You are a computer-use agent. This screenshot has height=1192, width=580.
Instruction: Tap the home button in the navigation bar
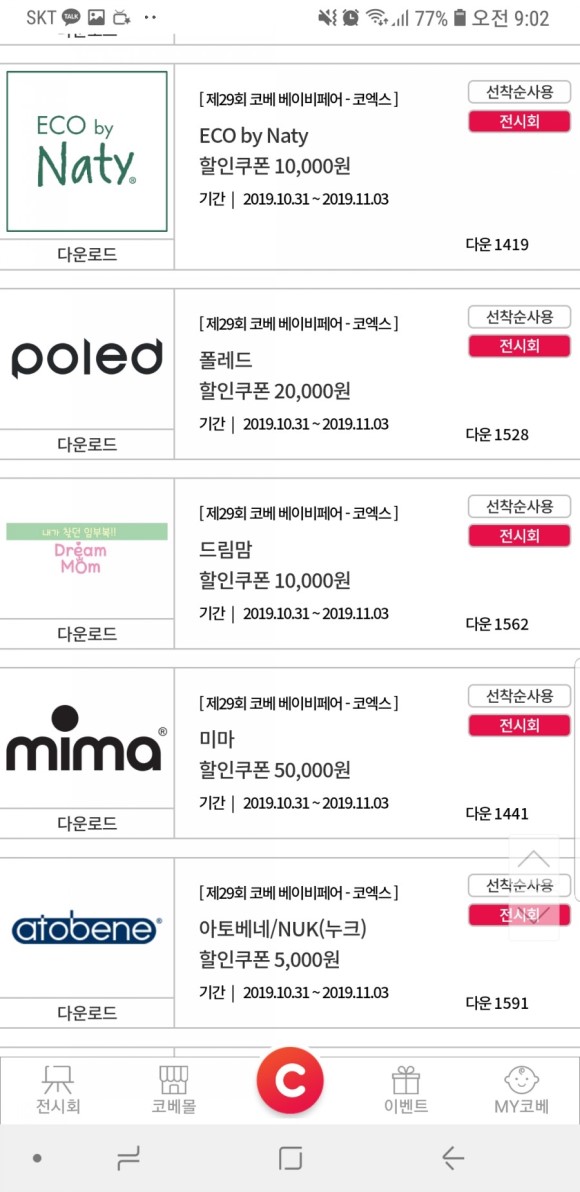(x=290, y=1157)
